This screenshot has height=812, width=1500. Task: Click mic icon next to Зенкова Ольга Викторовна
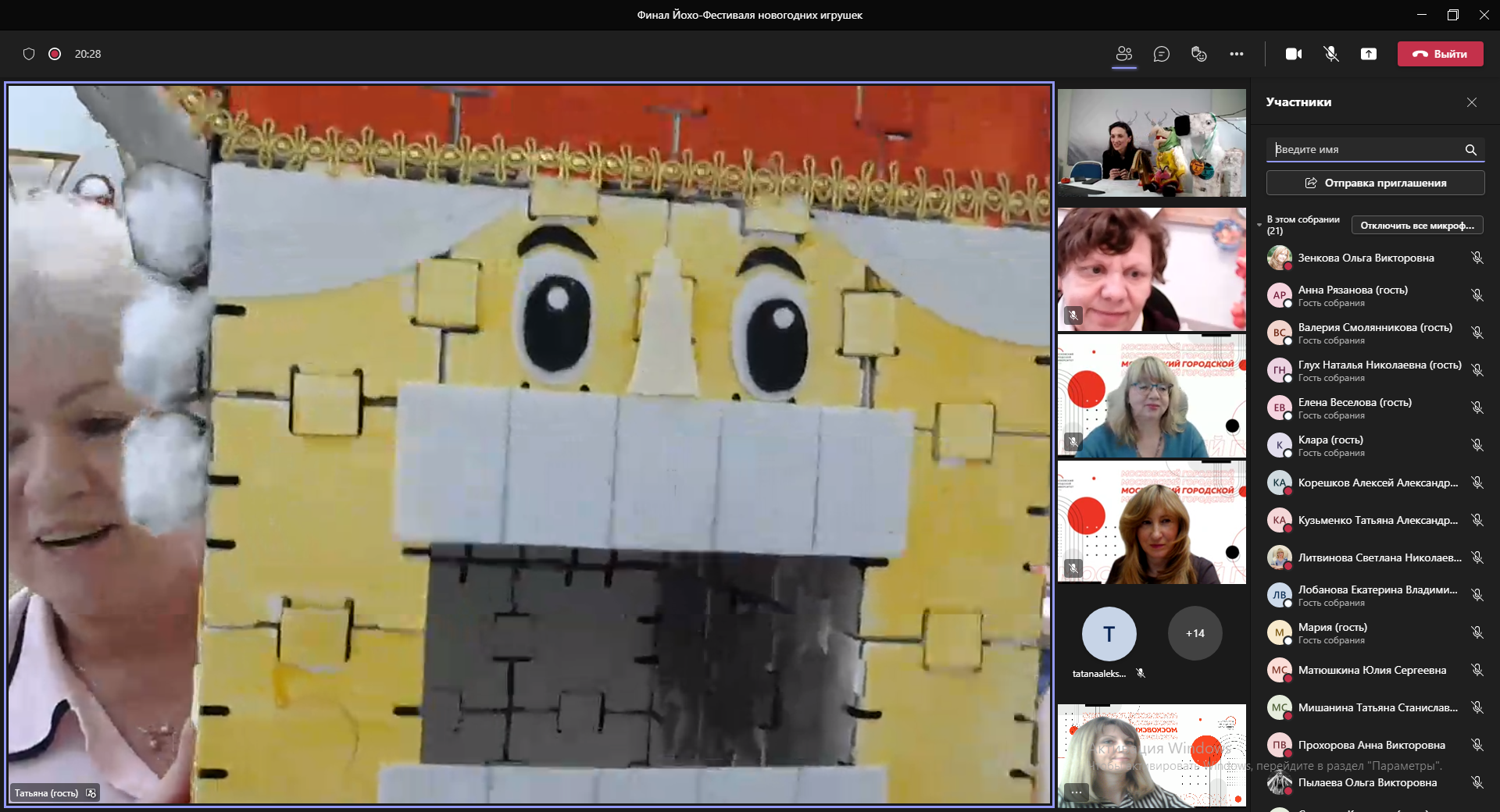pyautogui.click(x=1477, y=258)
